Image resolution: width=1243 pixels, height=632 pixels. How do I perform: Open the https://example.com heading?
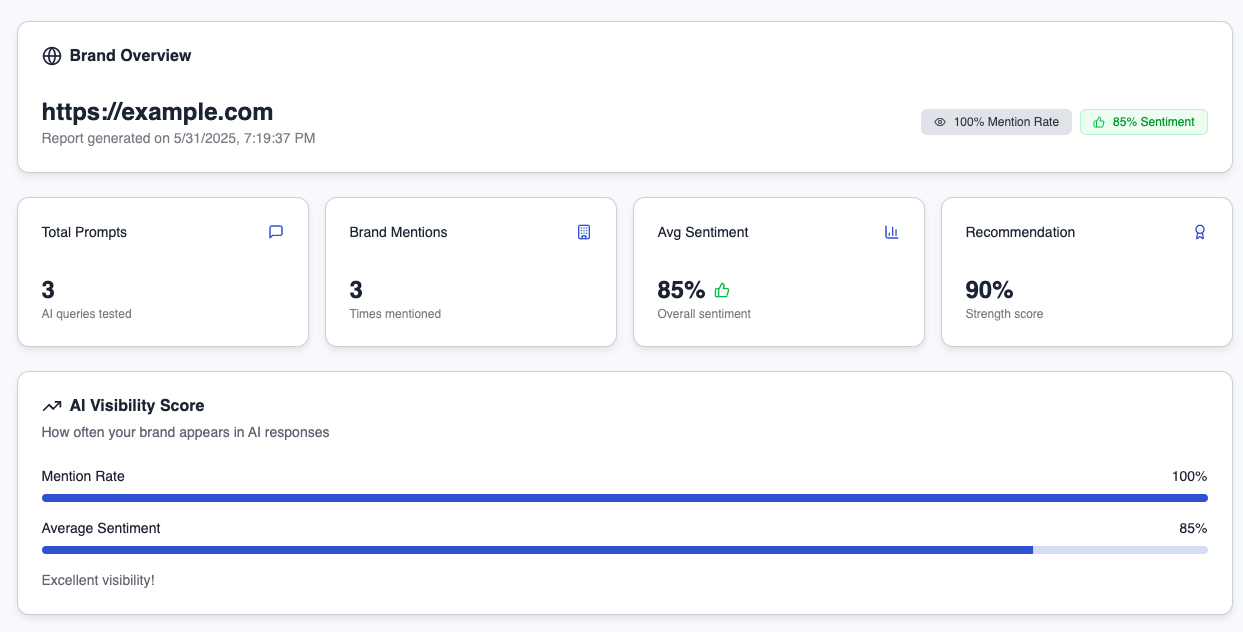pyautogui.click(x=157, y=111)
